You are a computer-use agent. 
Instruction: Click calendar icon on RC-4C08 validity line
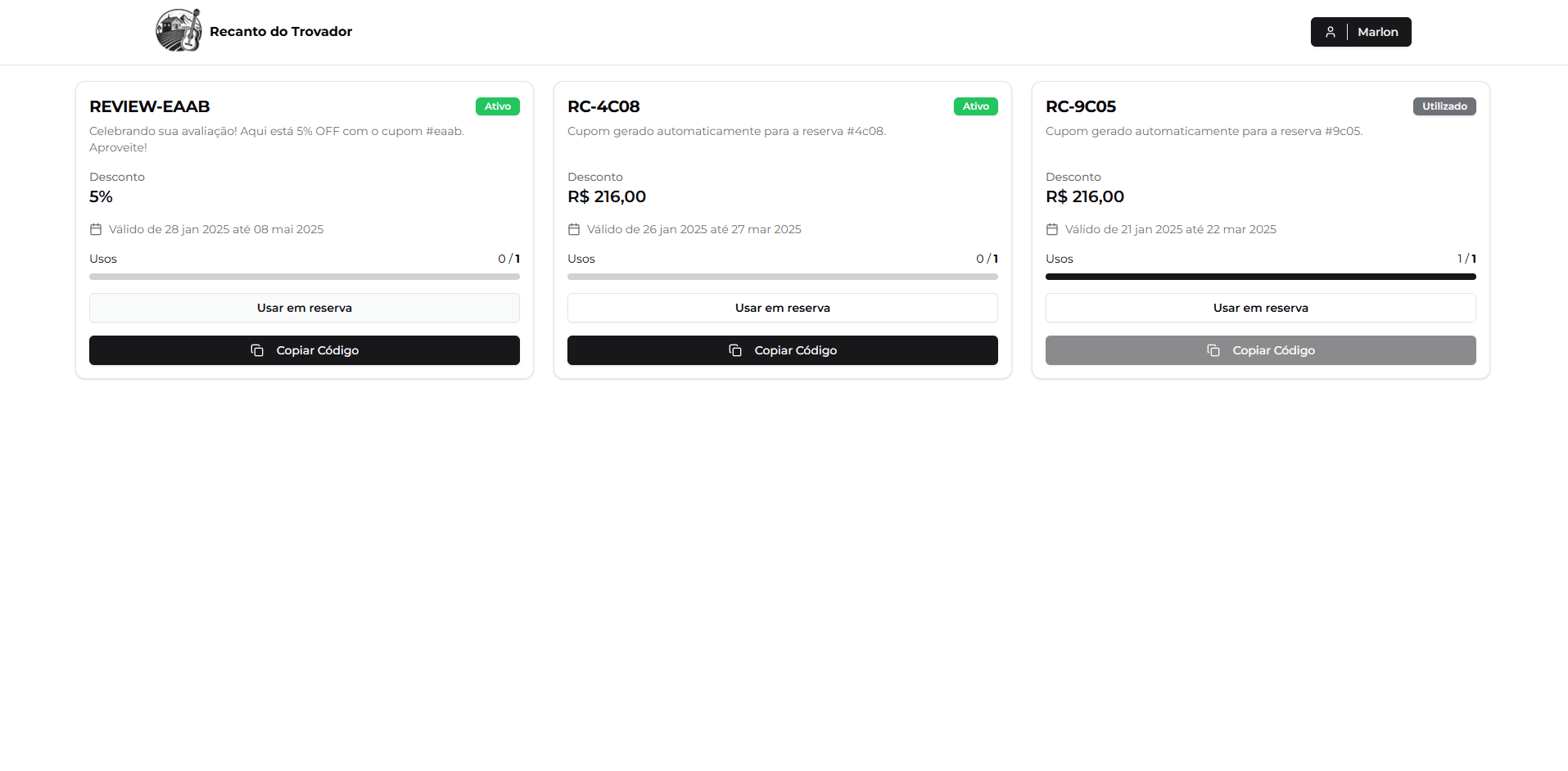[574, 229]
